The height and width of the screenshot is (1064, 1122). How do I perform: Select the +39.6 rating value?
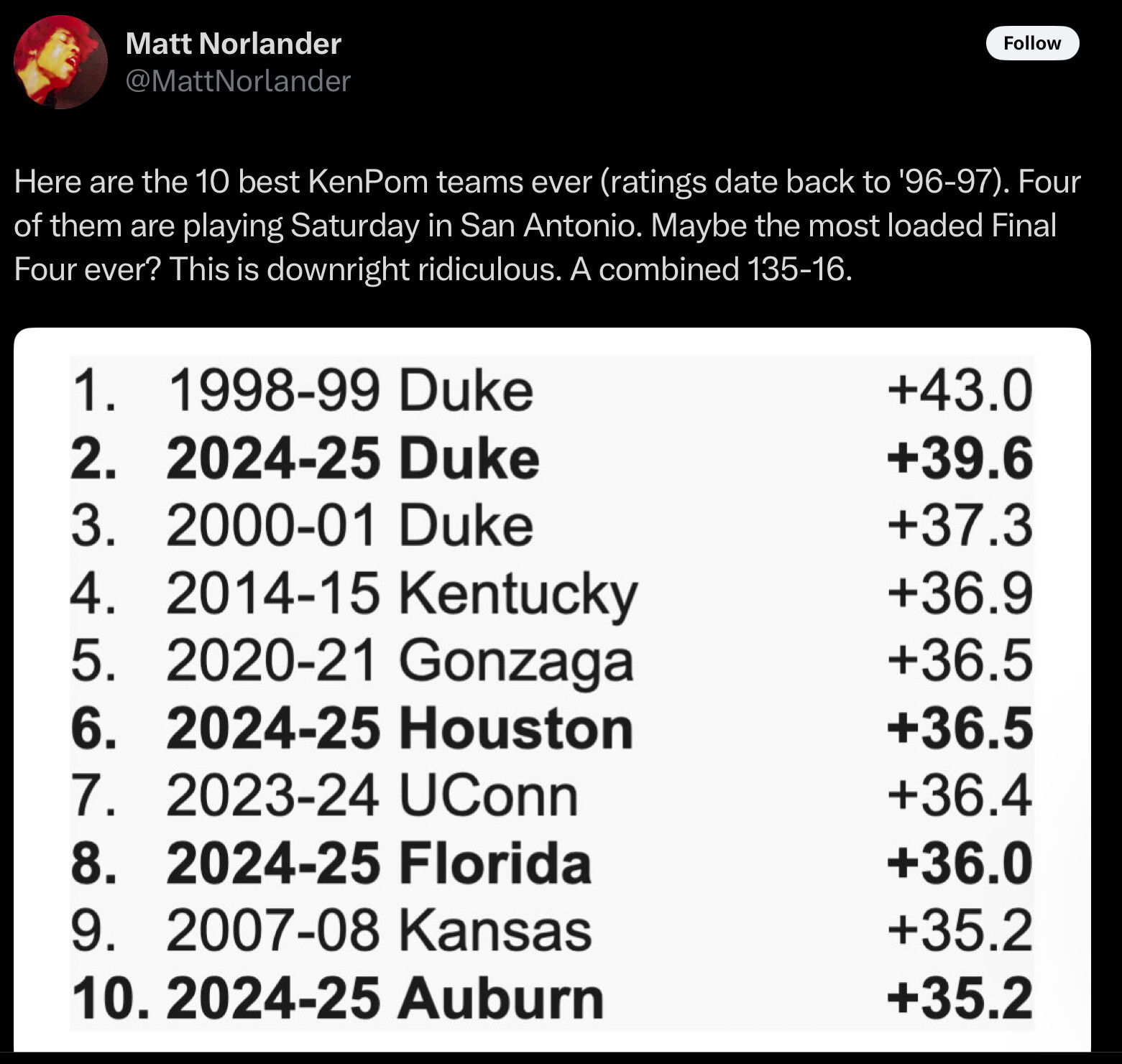coord(959,458)
